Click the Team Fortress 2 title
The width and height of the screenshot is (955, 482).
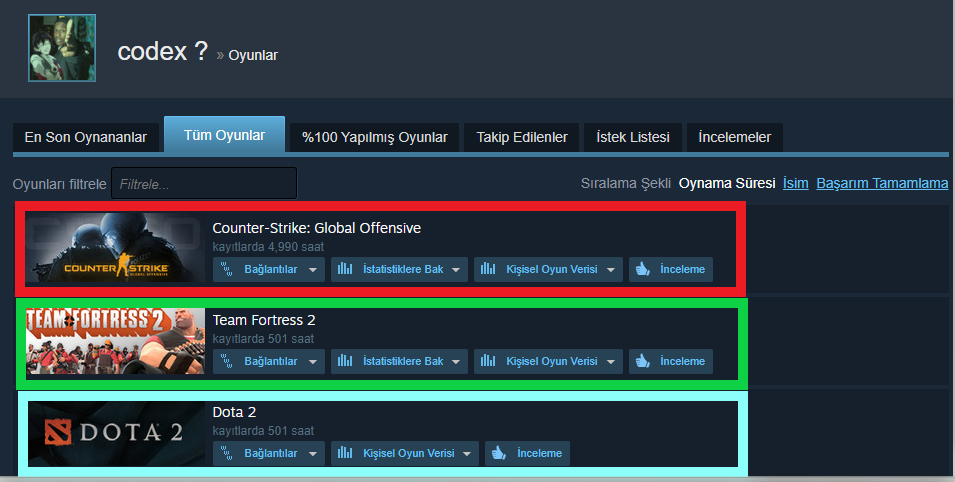(264, 320)
